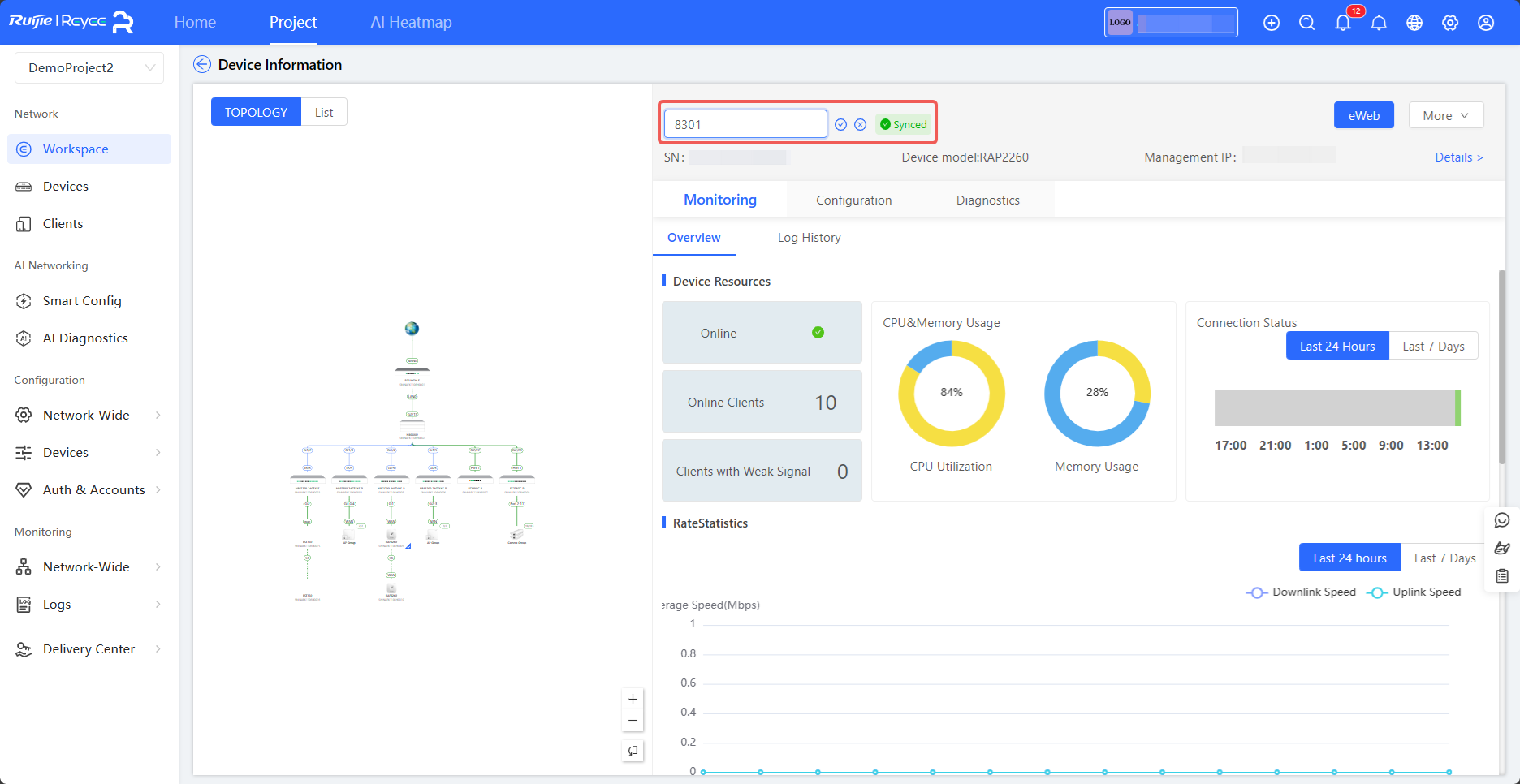
Task: Open user account profile icon
Action: pyautogui.click(x=1486, y=23)
